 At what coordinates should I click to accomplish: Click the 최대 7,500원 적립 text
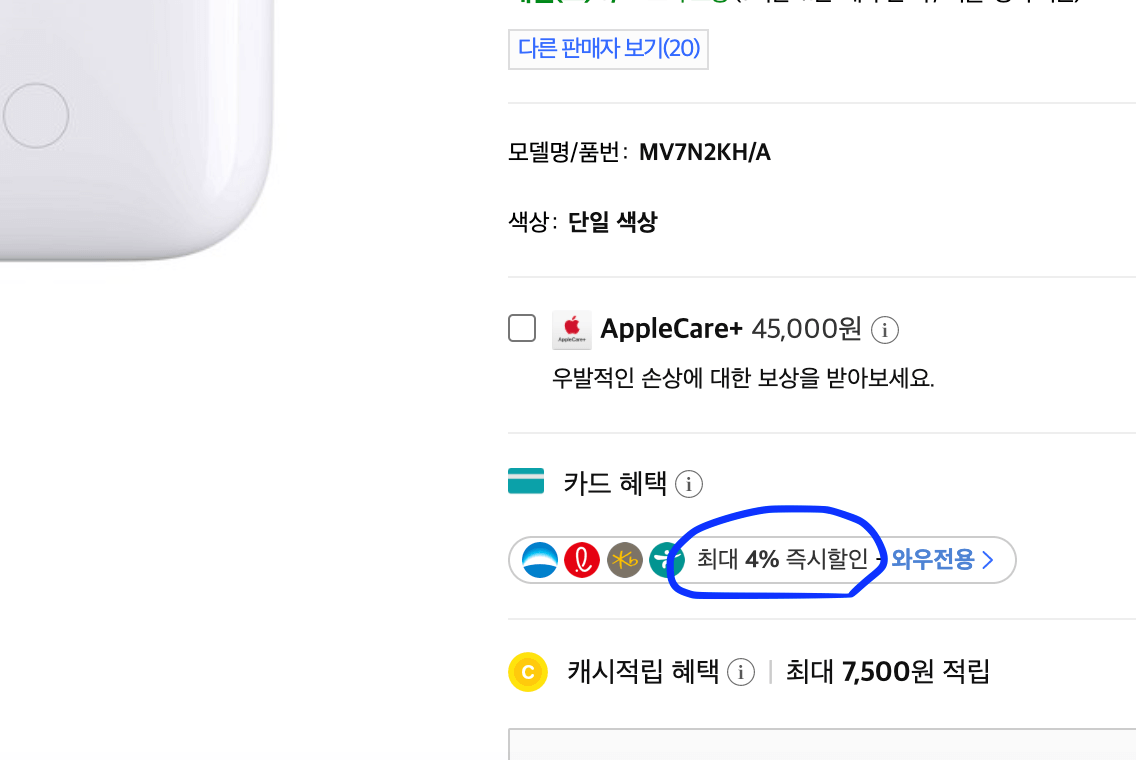pyautogui.click(x=886, y=672)
